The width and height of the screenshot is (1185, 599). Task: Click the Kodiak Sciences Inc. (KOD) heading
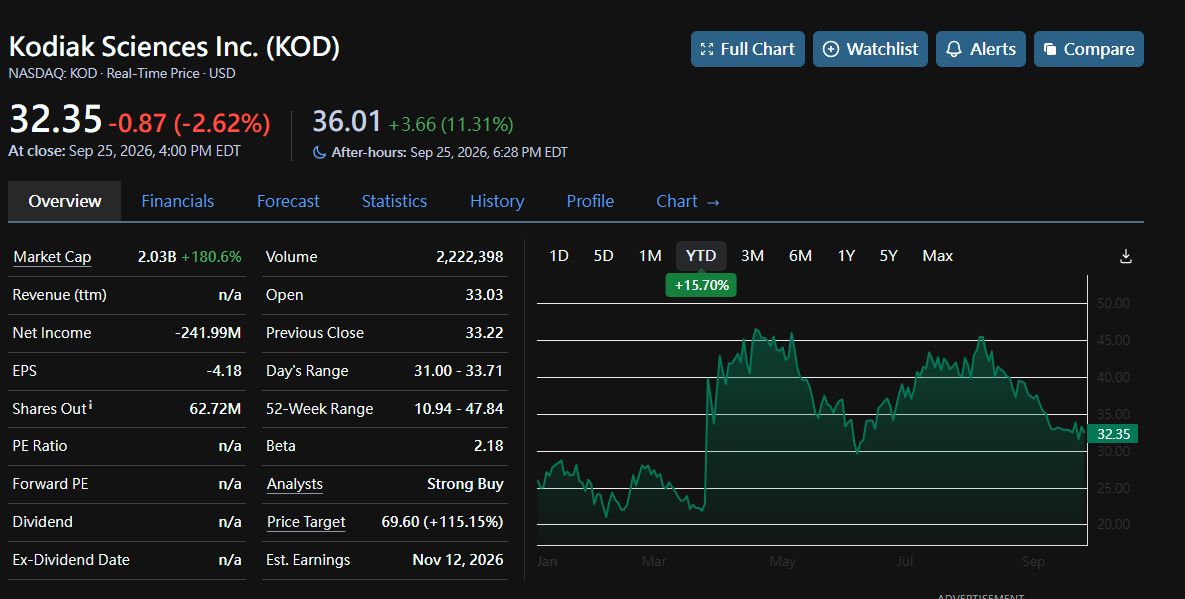click(x=174, y=47)
